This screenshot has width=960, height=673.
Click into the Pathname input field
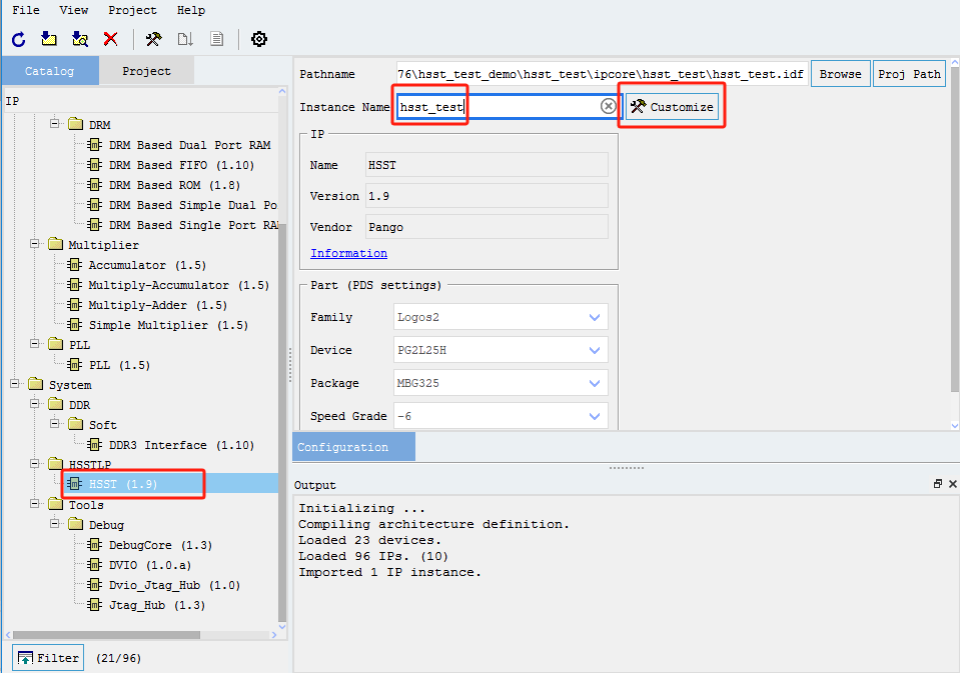[x=602, y=74]
